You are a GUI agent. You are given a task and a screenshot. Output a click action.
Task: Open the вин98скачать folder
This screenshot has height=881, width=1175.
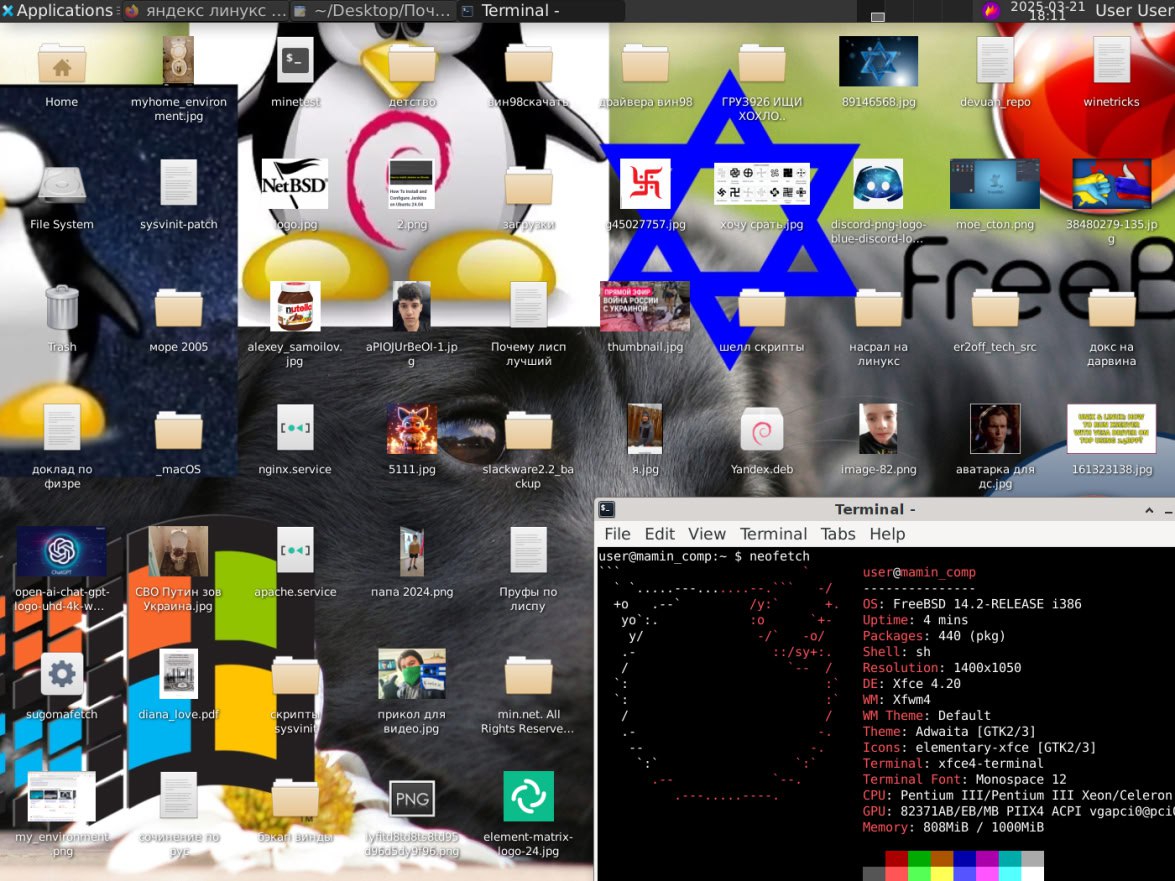(x=528, y=63)
